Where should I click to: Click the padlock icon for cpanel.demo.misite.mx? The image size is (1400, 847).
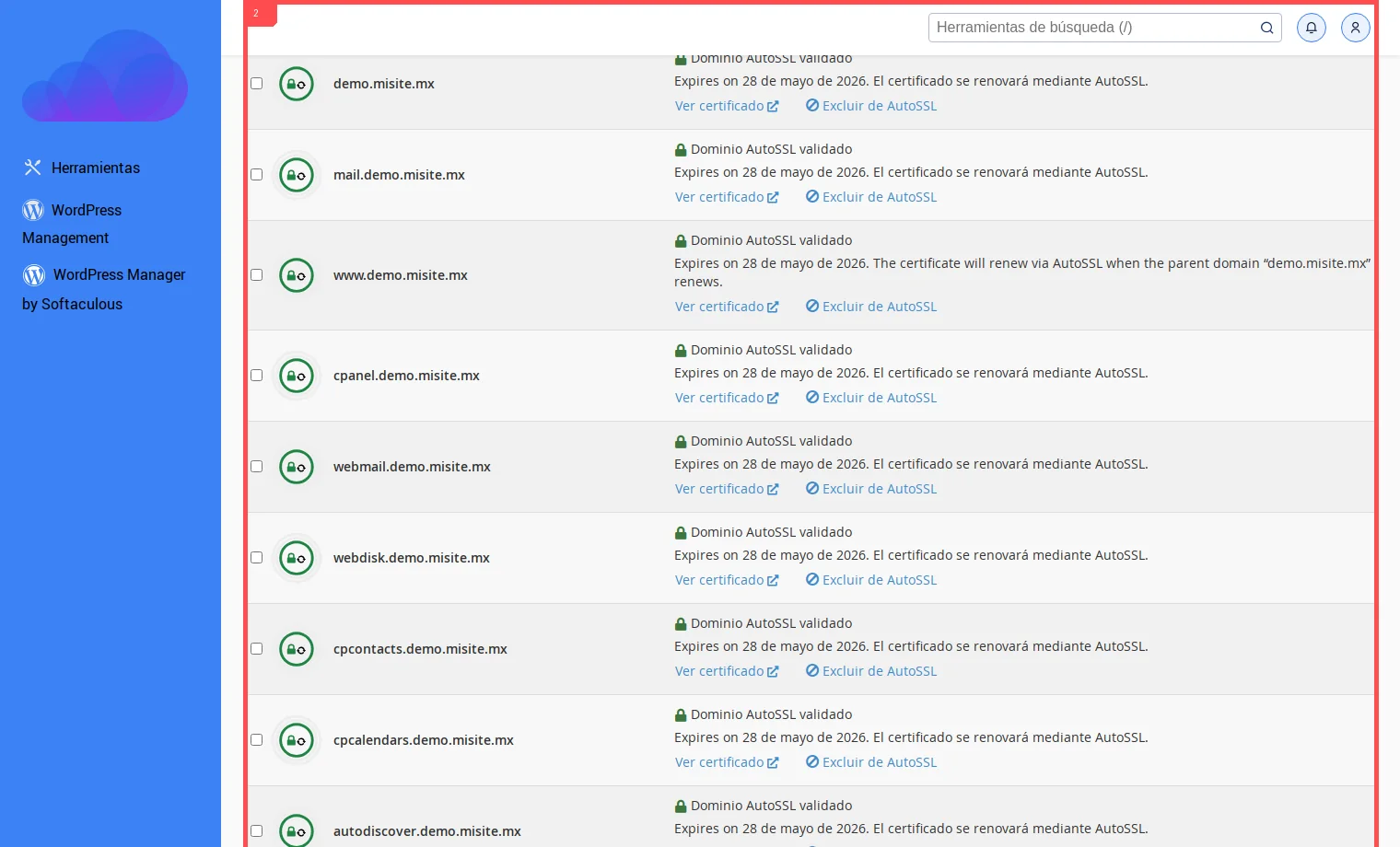[296, 376]
